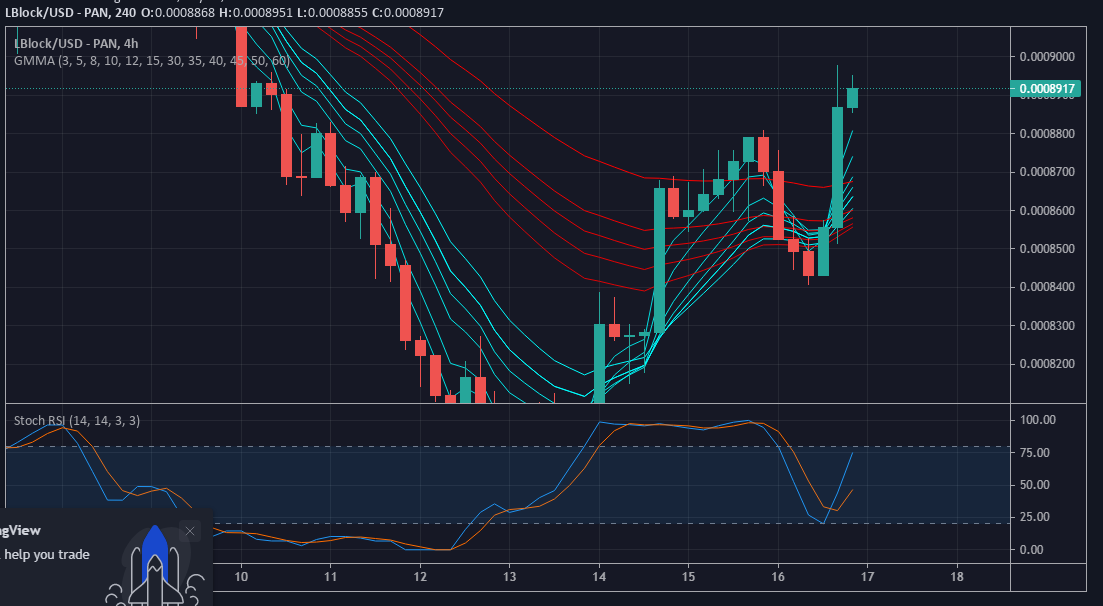Click price scale value 0.0009000
Screen dimensions: 1103x606
1047,56
